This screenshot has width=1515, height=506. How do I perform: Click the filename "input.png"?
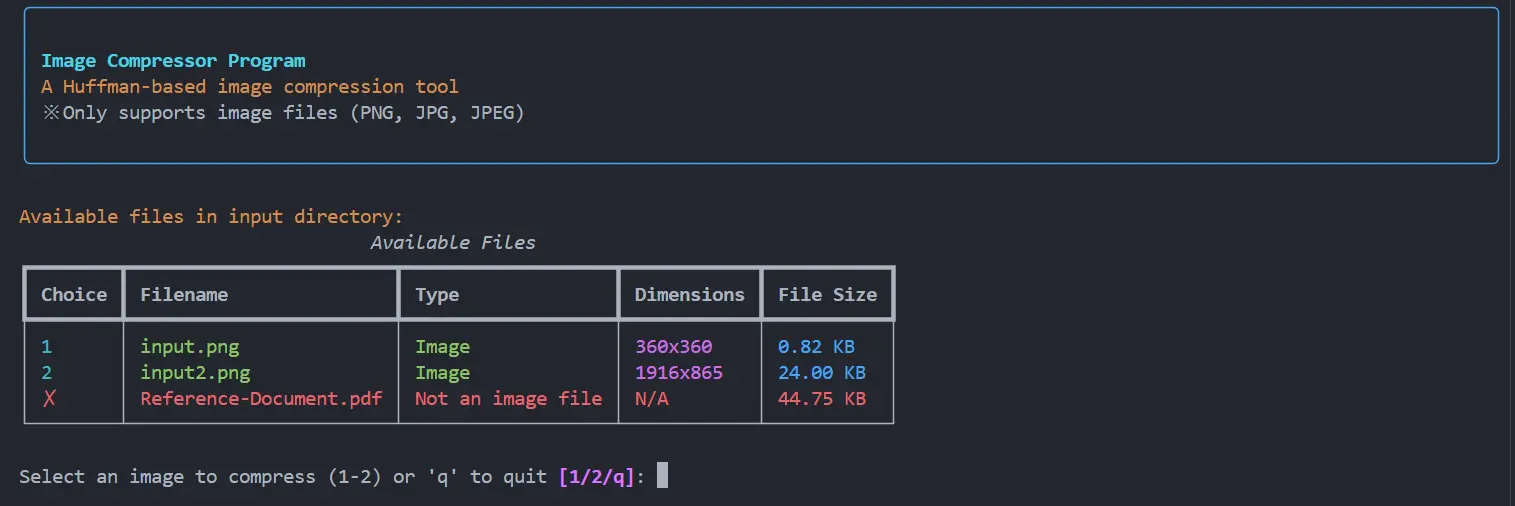pos(190,347)
